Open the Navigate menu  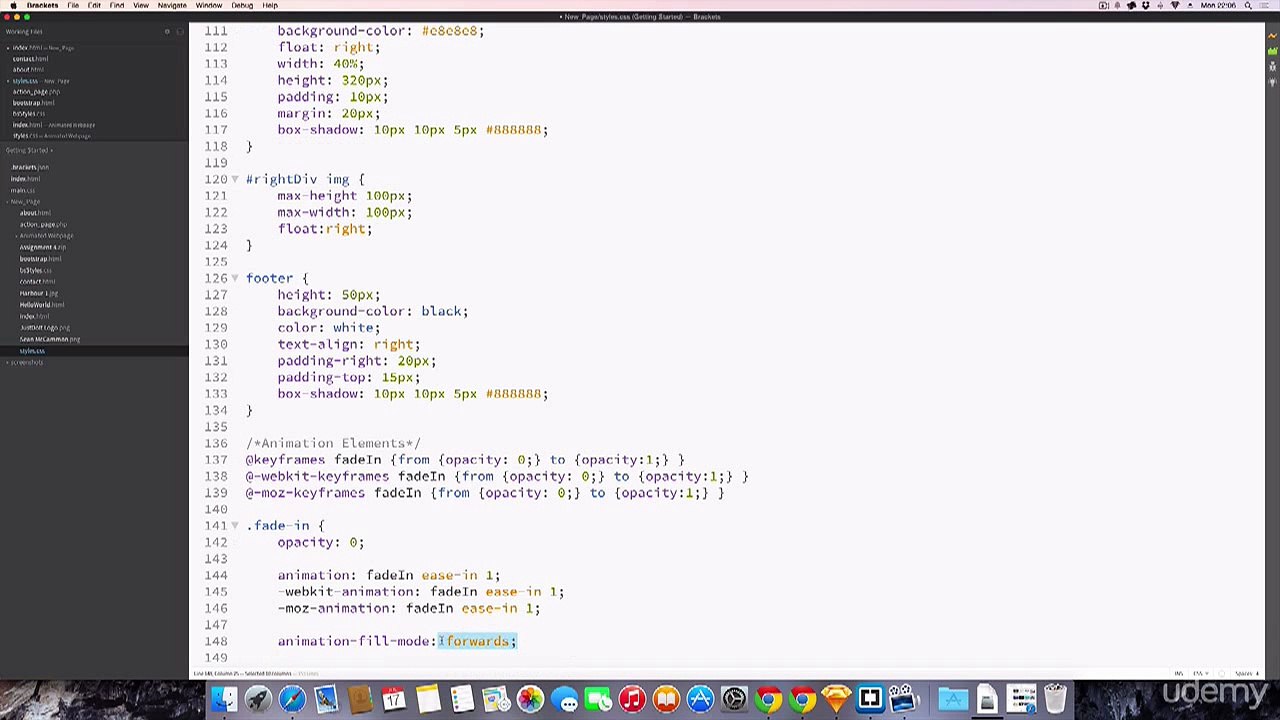[172, 5]
